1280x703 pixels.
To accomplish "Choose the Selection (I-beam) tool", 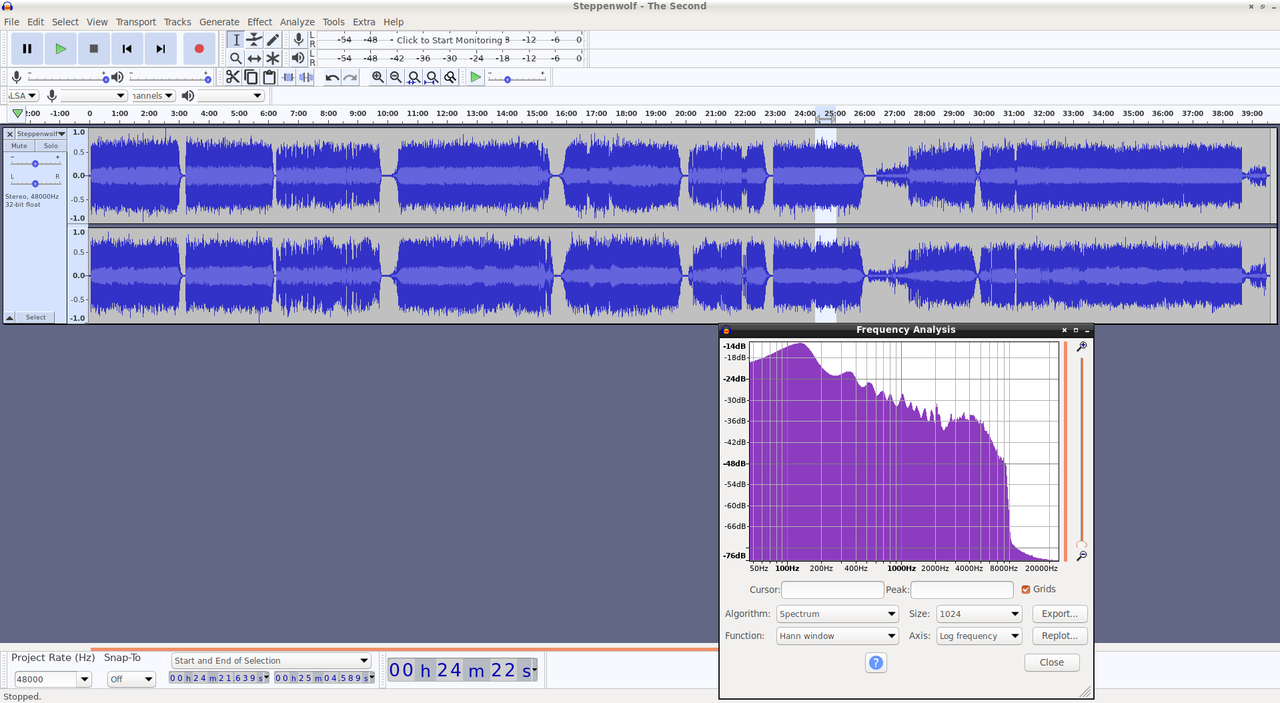I will point(236,40).
